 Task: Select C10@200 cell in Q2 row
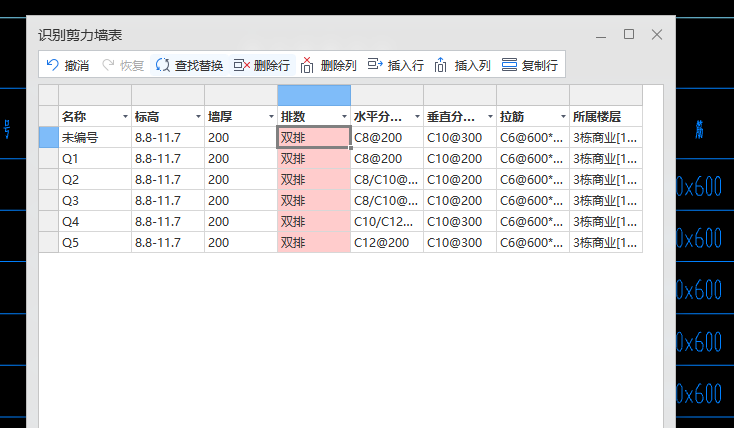(x=460, y=180)
